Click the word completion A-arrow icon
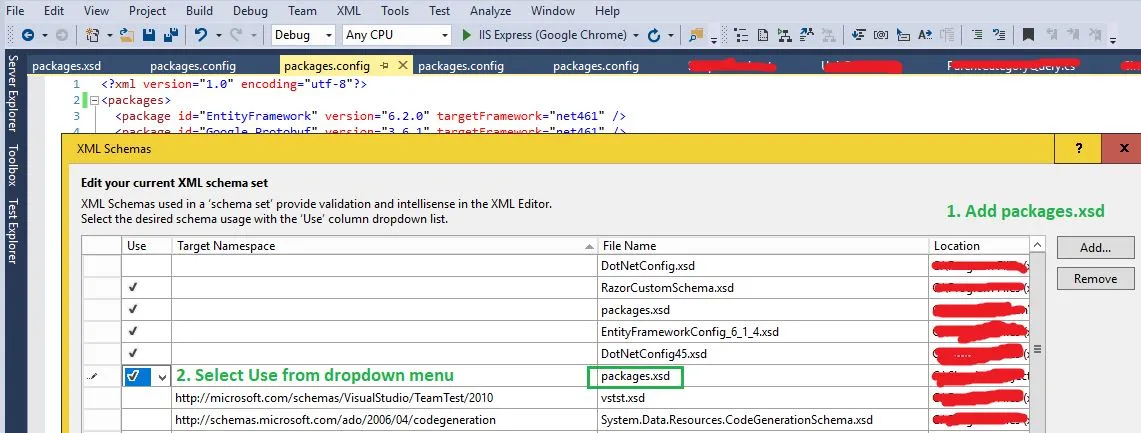The height and width of the screenshot is (433, 1141). coord(925,35)
